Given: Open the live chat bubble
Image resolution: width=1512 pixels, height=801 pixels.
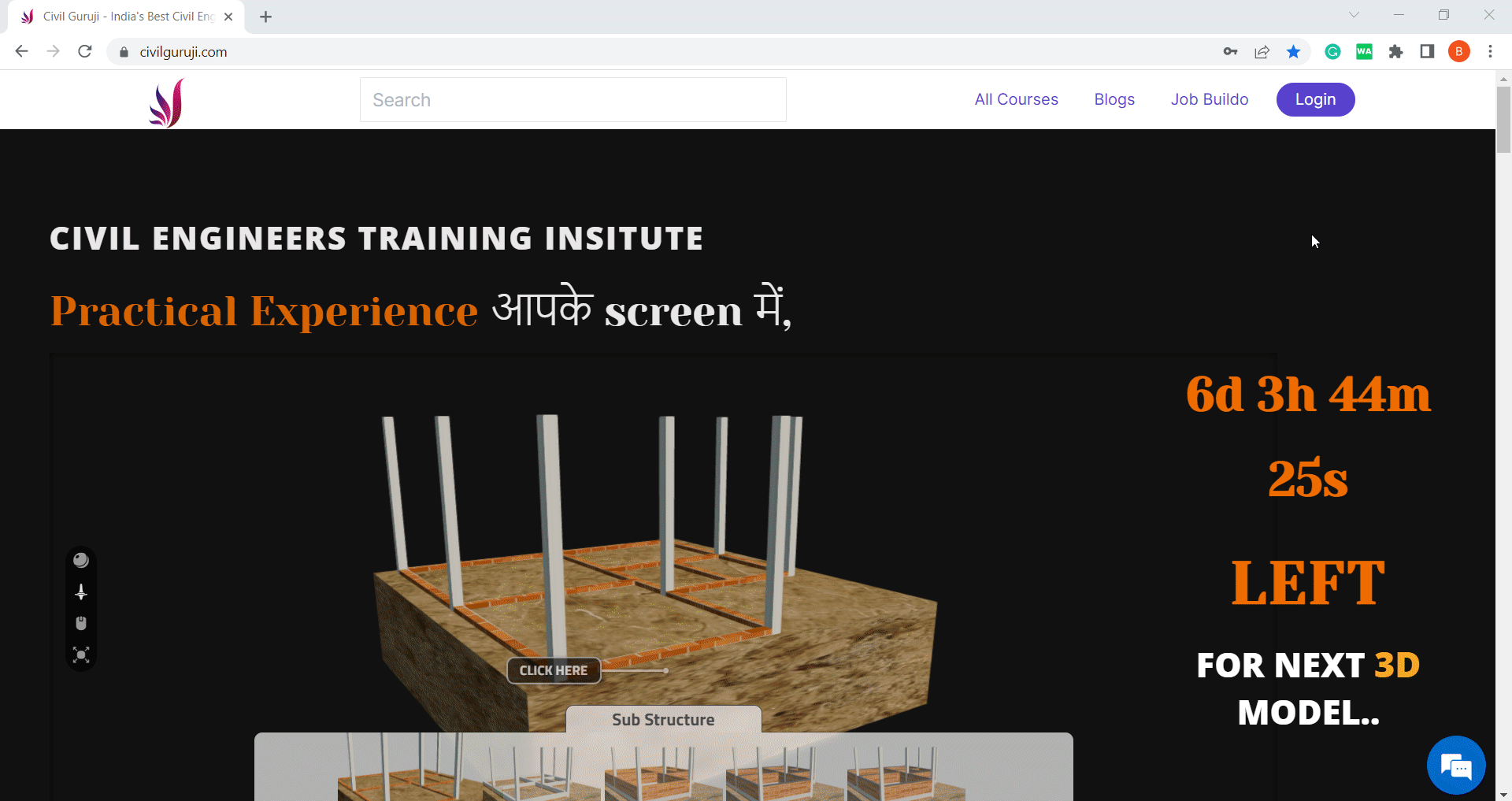Looking at the screenshot, I should 1456,765.
